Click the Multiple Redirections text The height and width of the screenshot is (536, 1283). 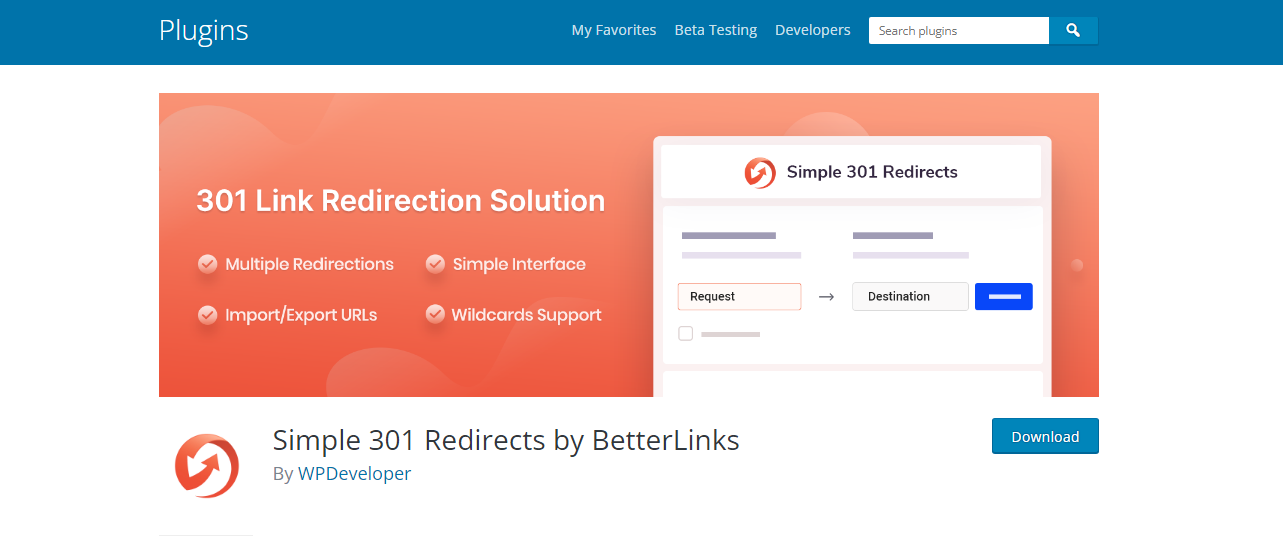(x=310, y=264)
